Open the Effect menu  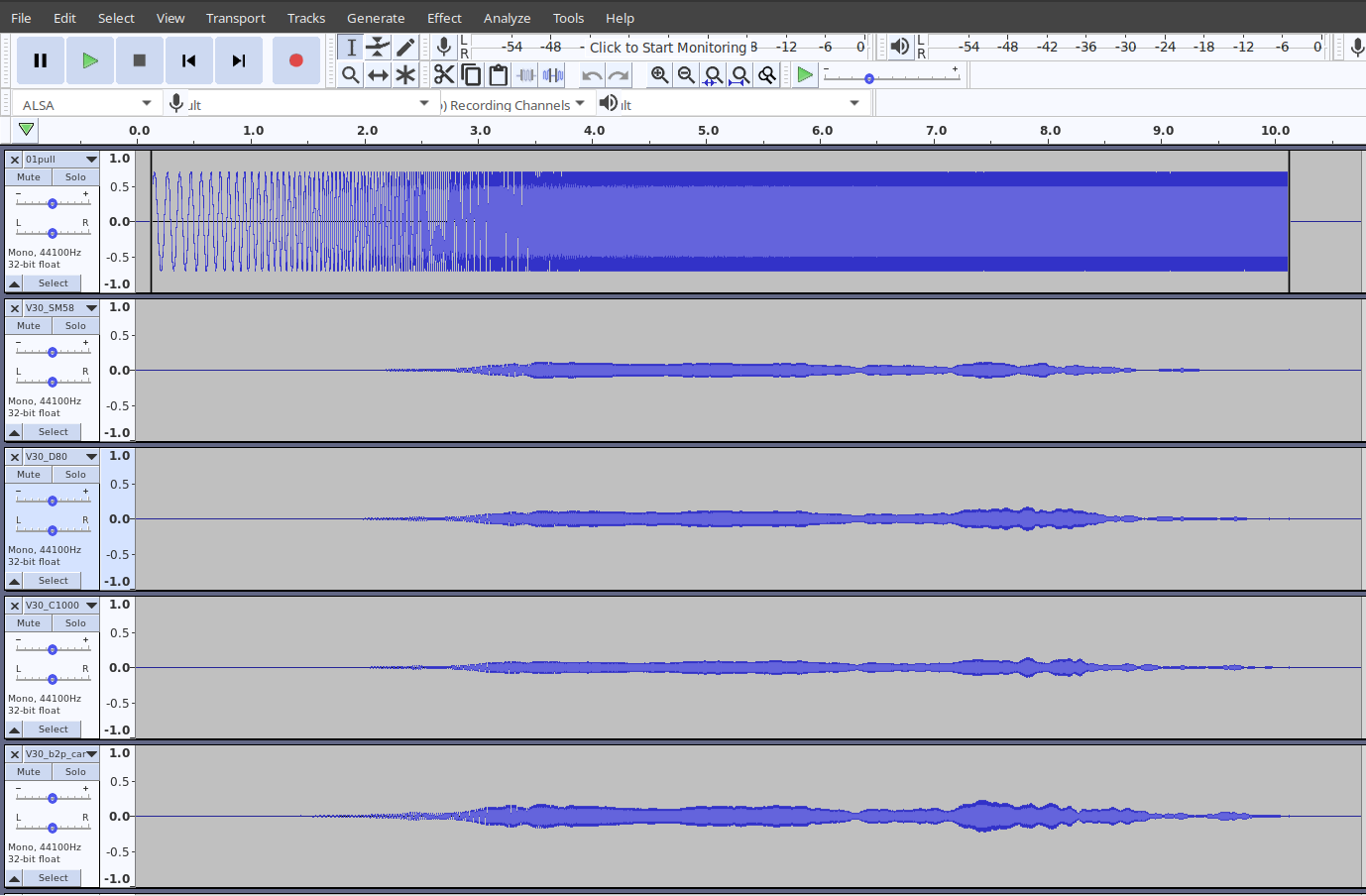click(444, 18)
